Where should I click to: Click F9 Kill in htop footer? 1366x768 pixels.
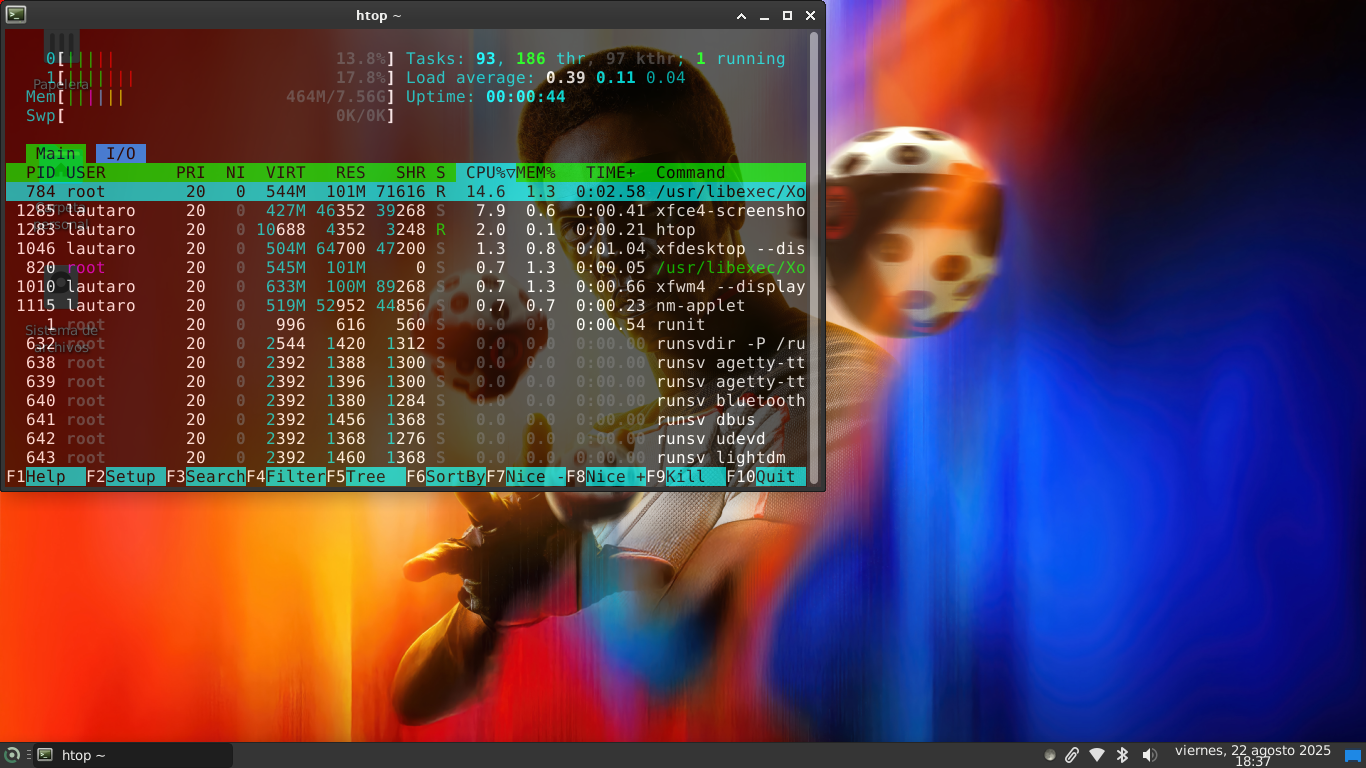coord(686,477)
